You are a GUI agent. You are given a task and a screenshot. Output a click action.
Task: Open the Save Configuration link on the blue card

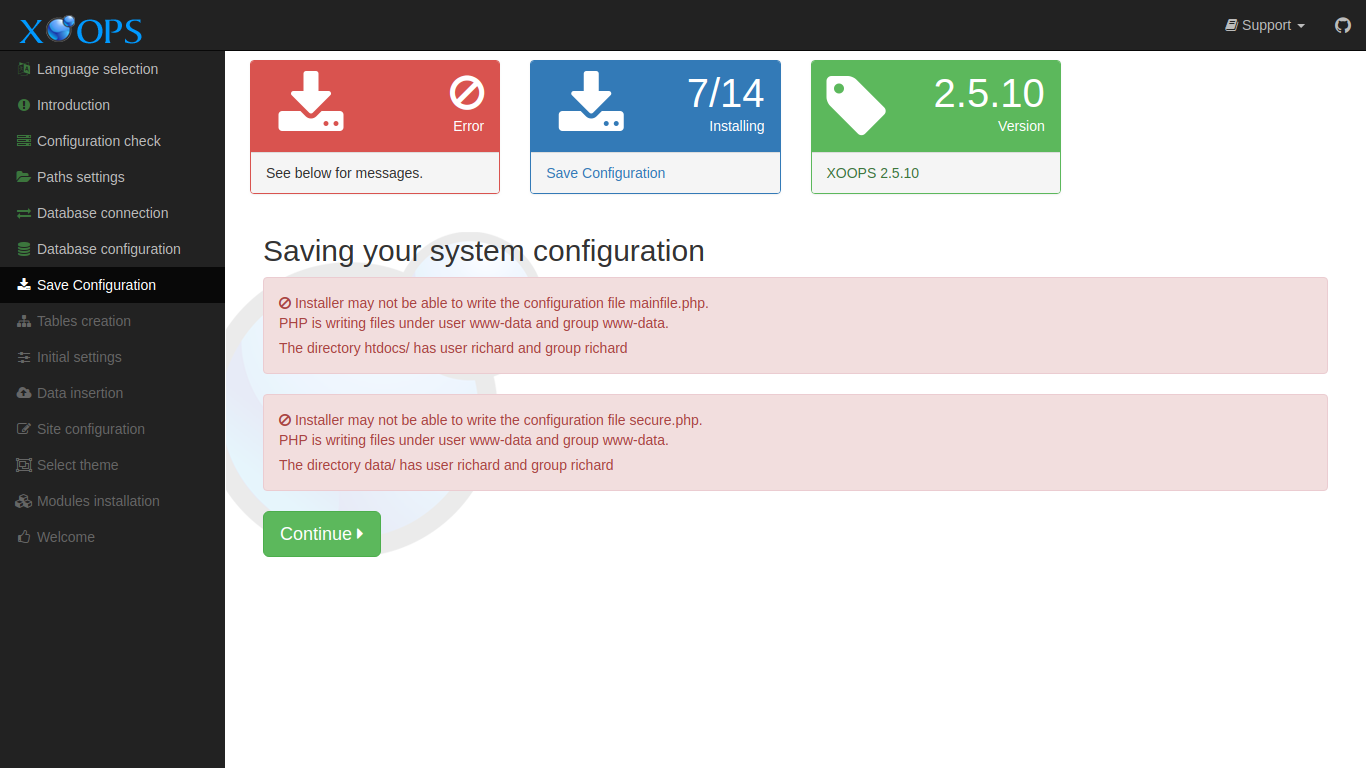pyautogui.click(x=605, y=173)
